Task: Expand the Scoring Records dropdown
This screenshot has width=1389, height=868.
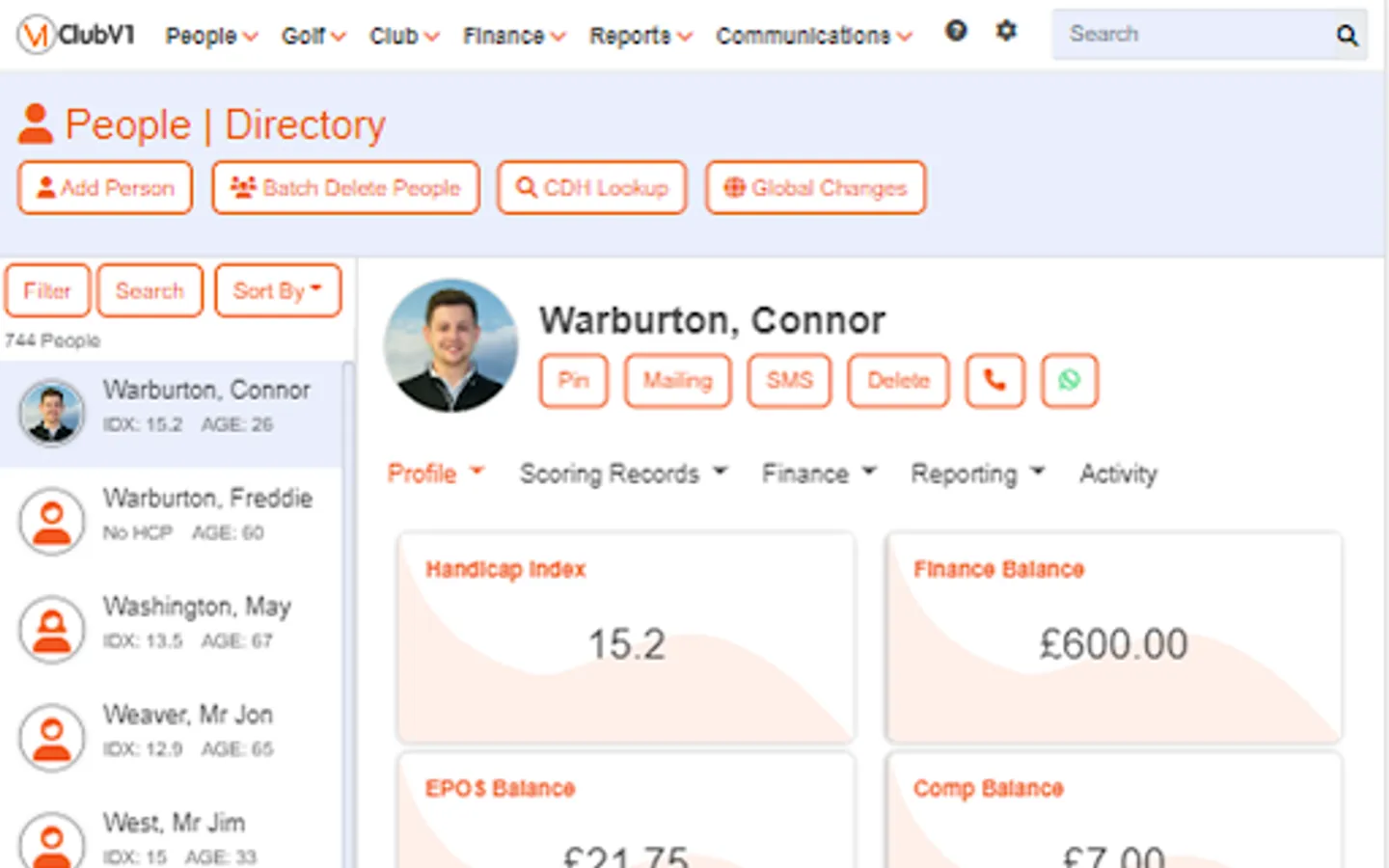Action: coord(623,474)
